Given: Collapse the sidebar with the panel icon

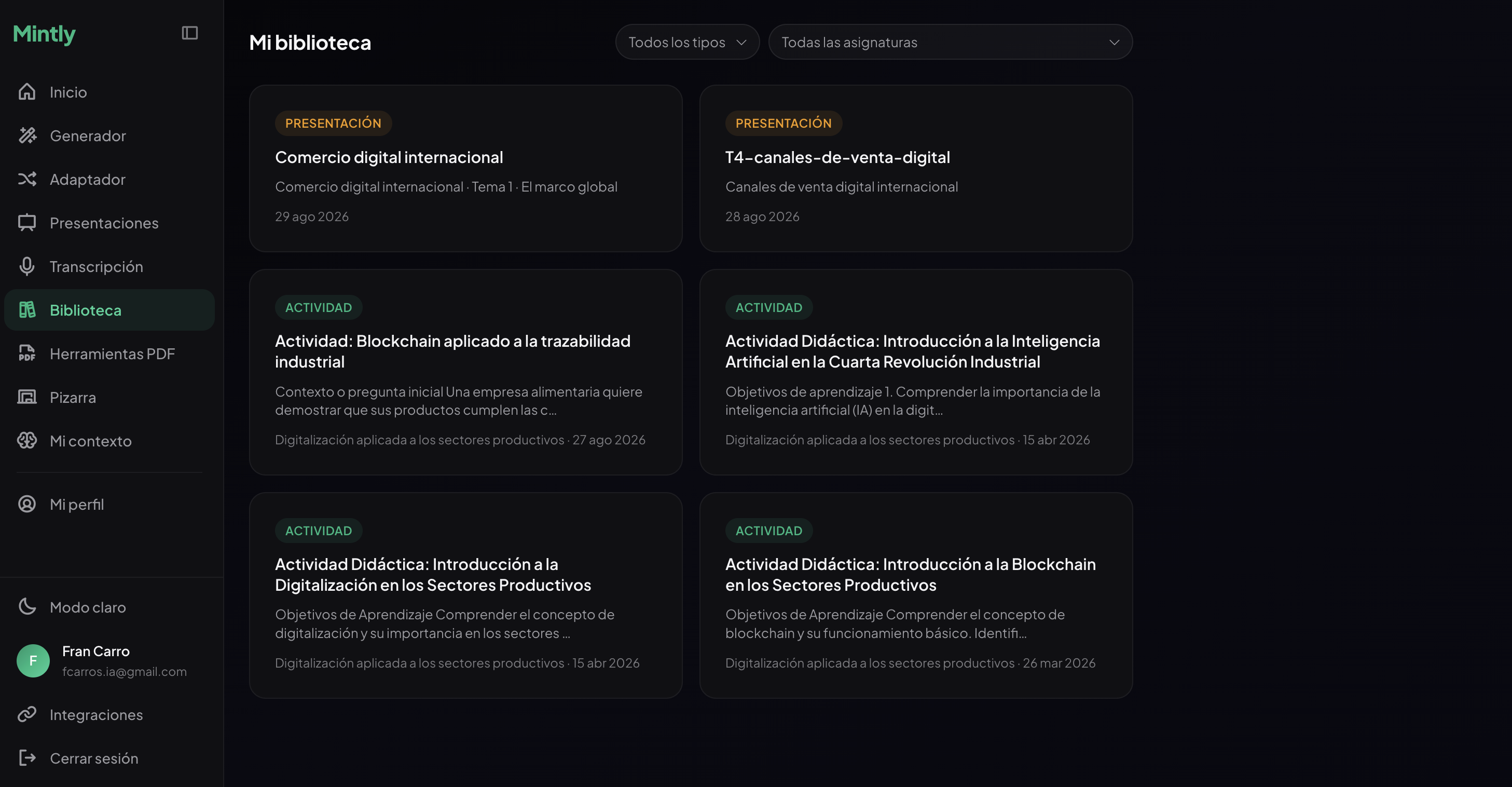Looking at the screenshot, I should tap(189, 33).
